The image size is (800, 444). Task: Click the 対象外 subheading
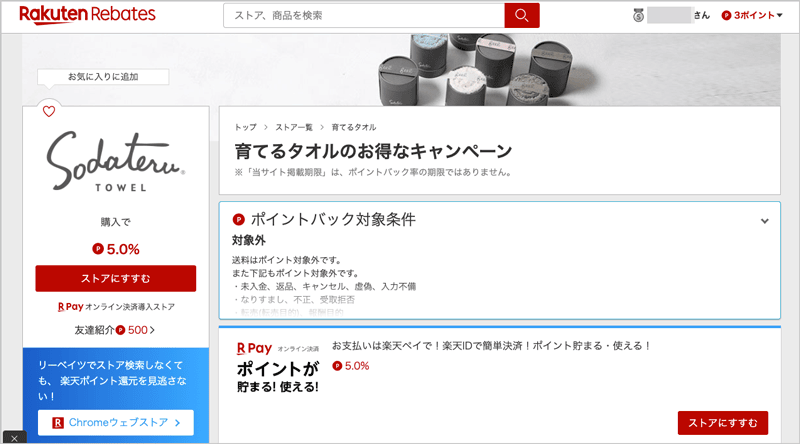[248, 240]
